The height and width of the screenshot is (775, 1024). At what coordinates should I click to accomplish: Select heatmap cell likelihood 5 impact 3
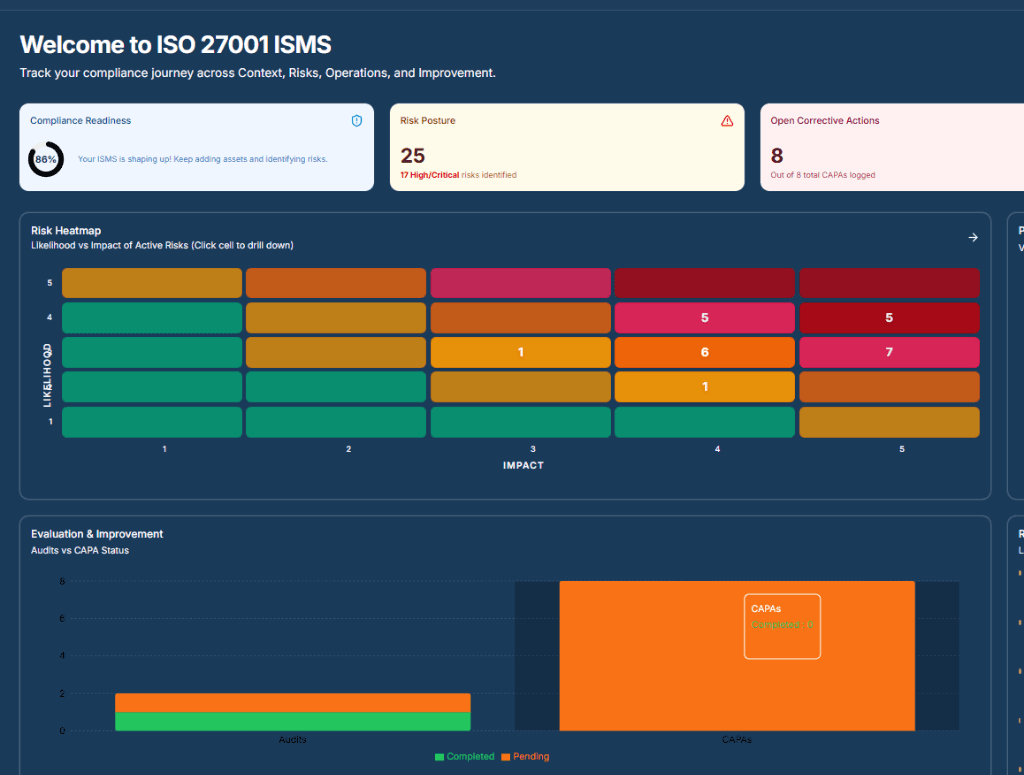click(x=520, y=283)
